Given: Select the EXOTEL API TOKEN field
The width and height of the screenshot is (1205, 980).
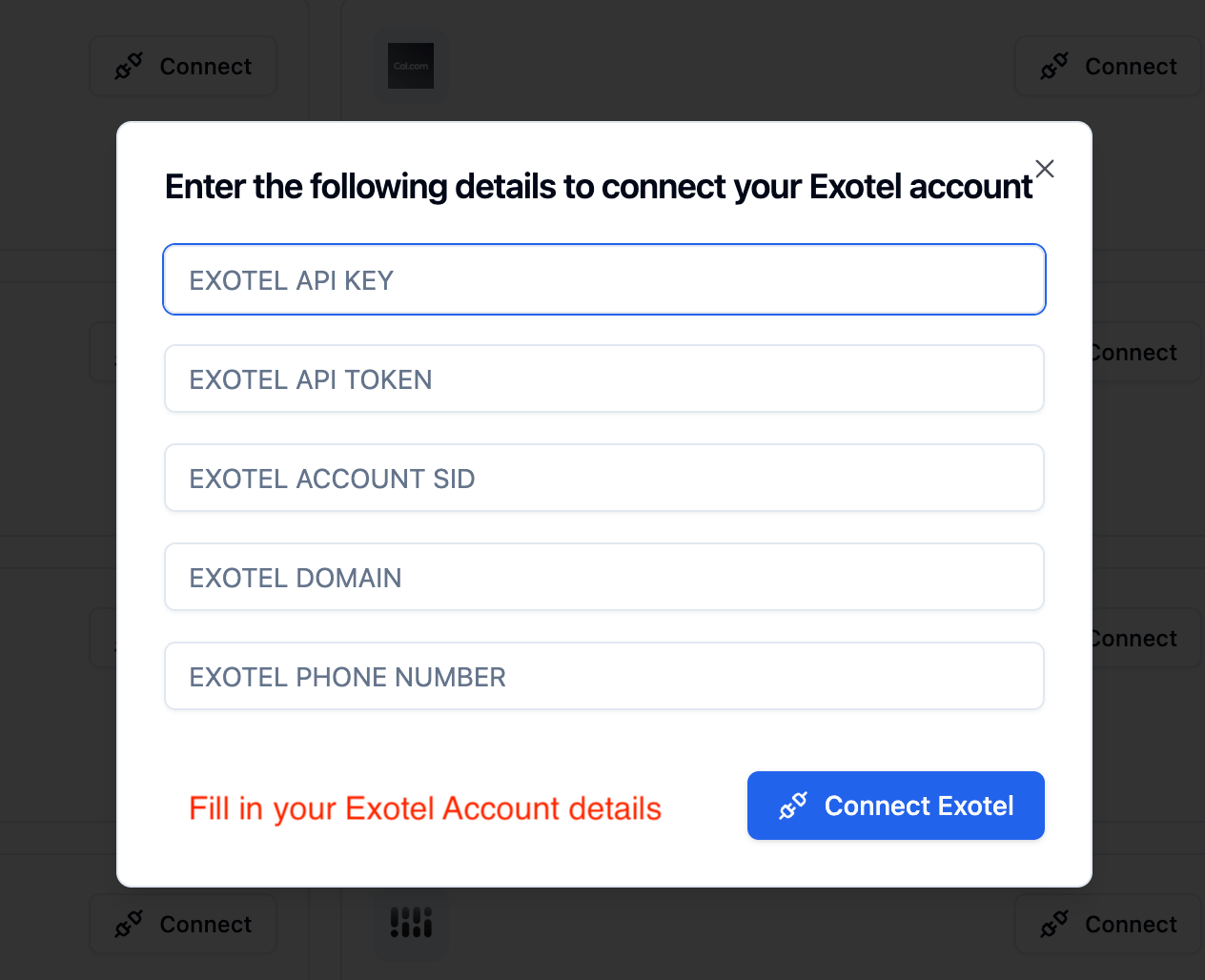Looking at the screenshot, I should point(604,378).
